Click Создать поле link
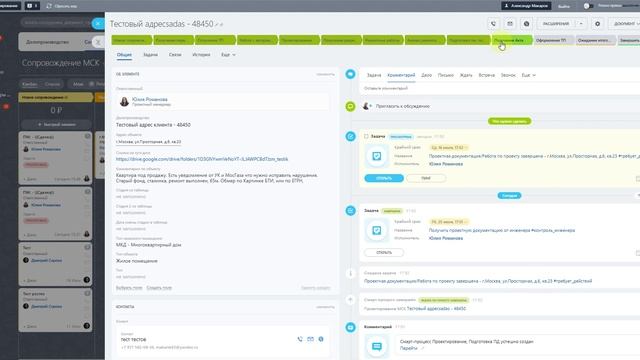The width and height of the screenshot is (640, 360). click(x=159, y=288)
